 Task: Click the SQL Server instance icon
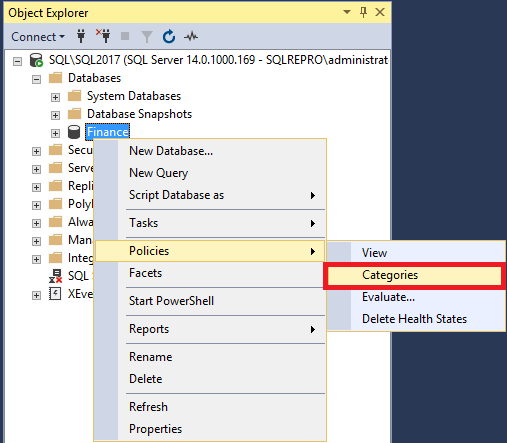[36, 60]
